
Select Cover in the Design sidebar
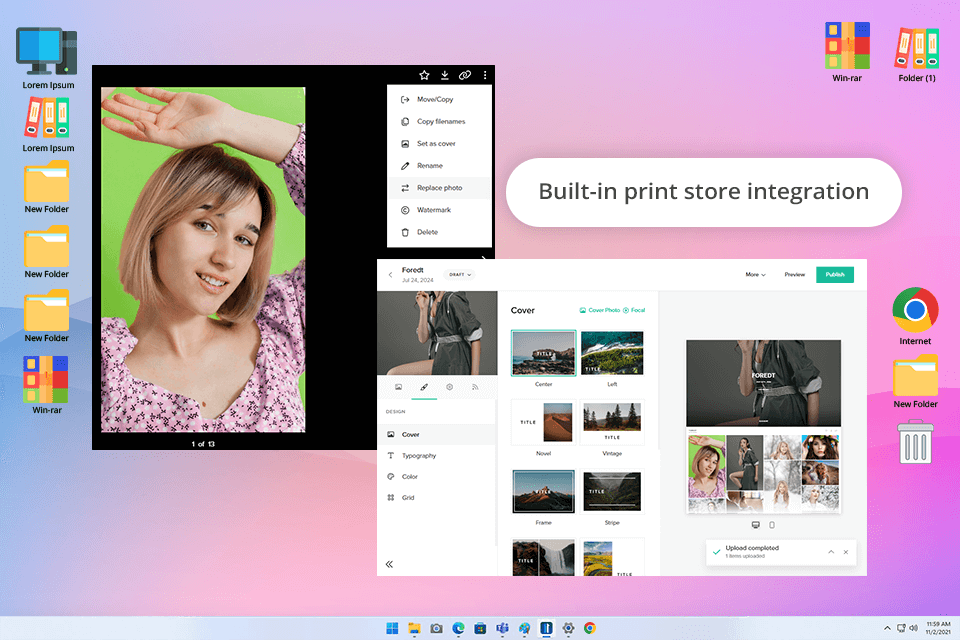[x=436, y=434]
